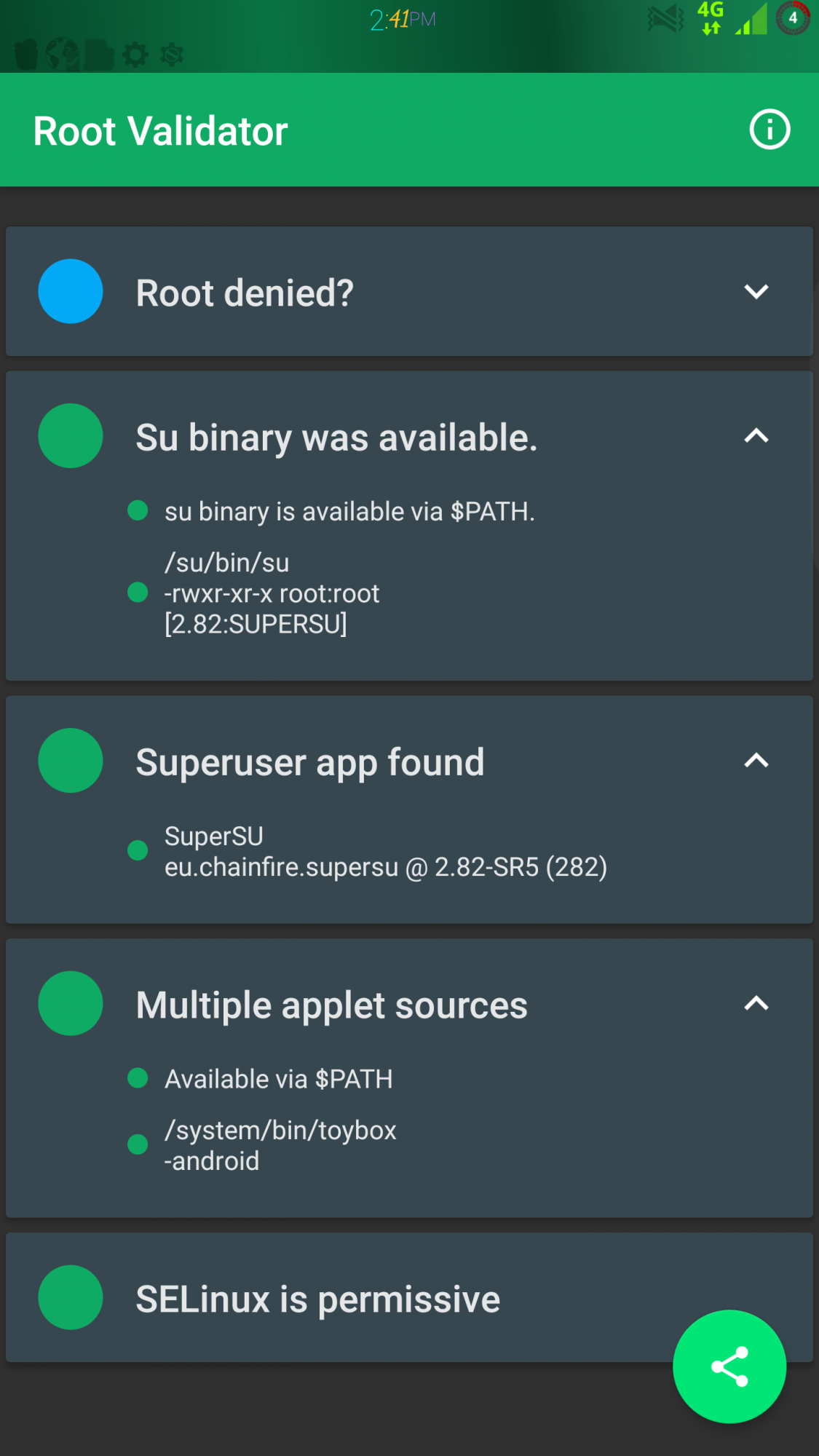
Task: Tap the SELinux is permissive card title
Action: coord(318,1299)
